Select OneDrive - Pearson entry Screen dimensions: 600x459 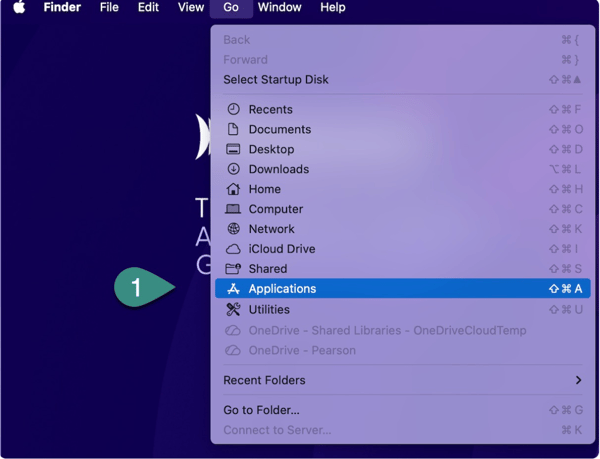pyautogui.click(x=403, y=350)
